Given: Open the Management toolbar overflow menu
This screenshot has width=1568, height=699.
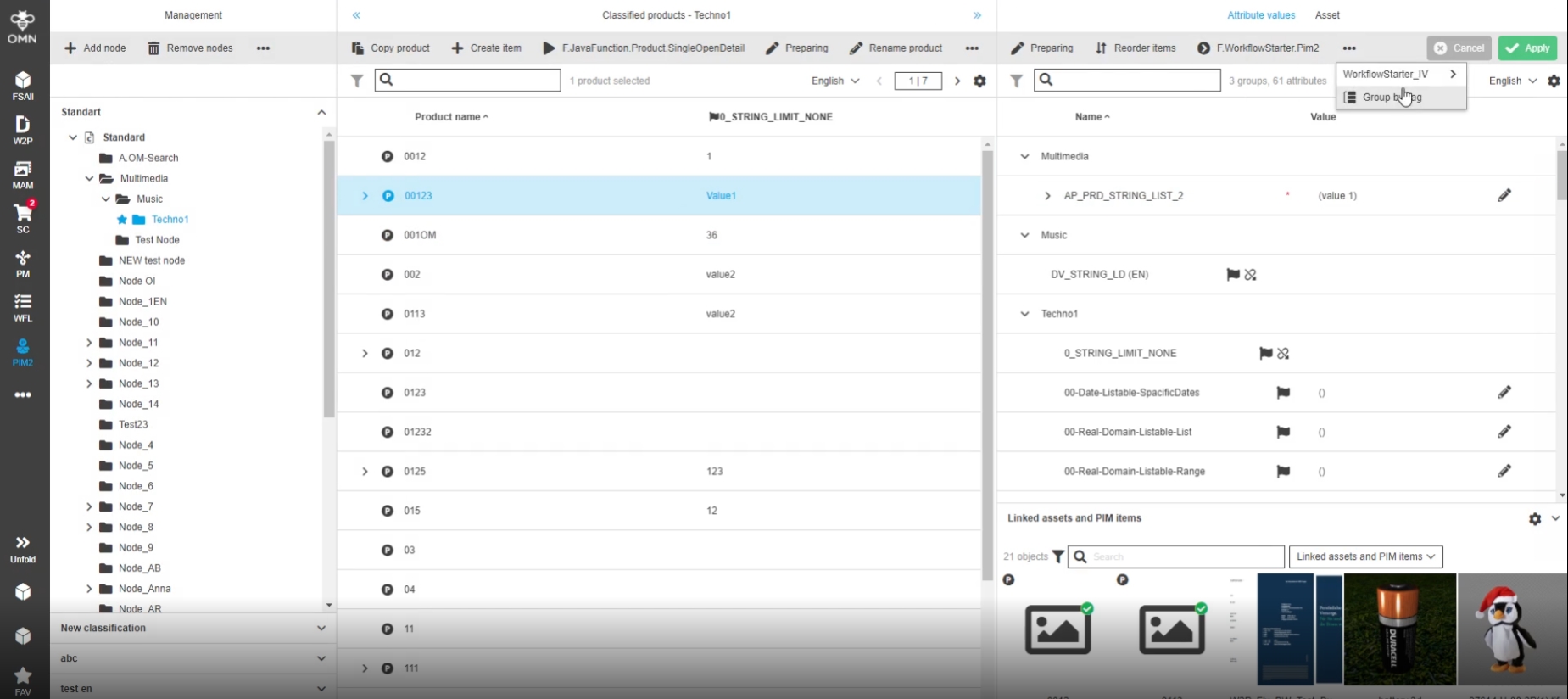Looking at the screenshot, I should coord(263,48).
